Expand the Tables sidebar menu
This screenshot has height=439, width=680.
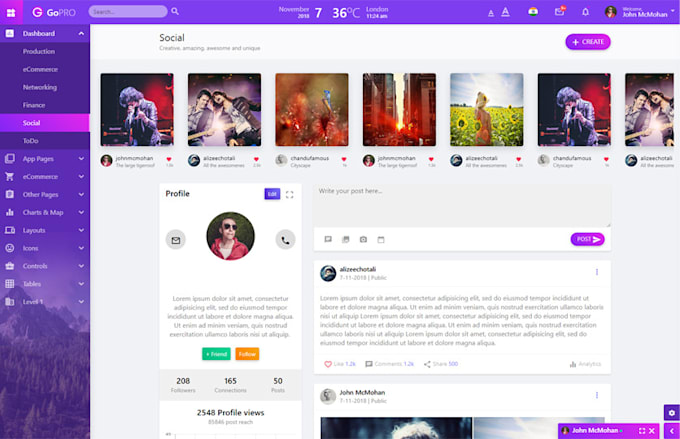click(45, 284)
